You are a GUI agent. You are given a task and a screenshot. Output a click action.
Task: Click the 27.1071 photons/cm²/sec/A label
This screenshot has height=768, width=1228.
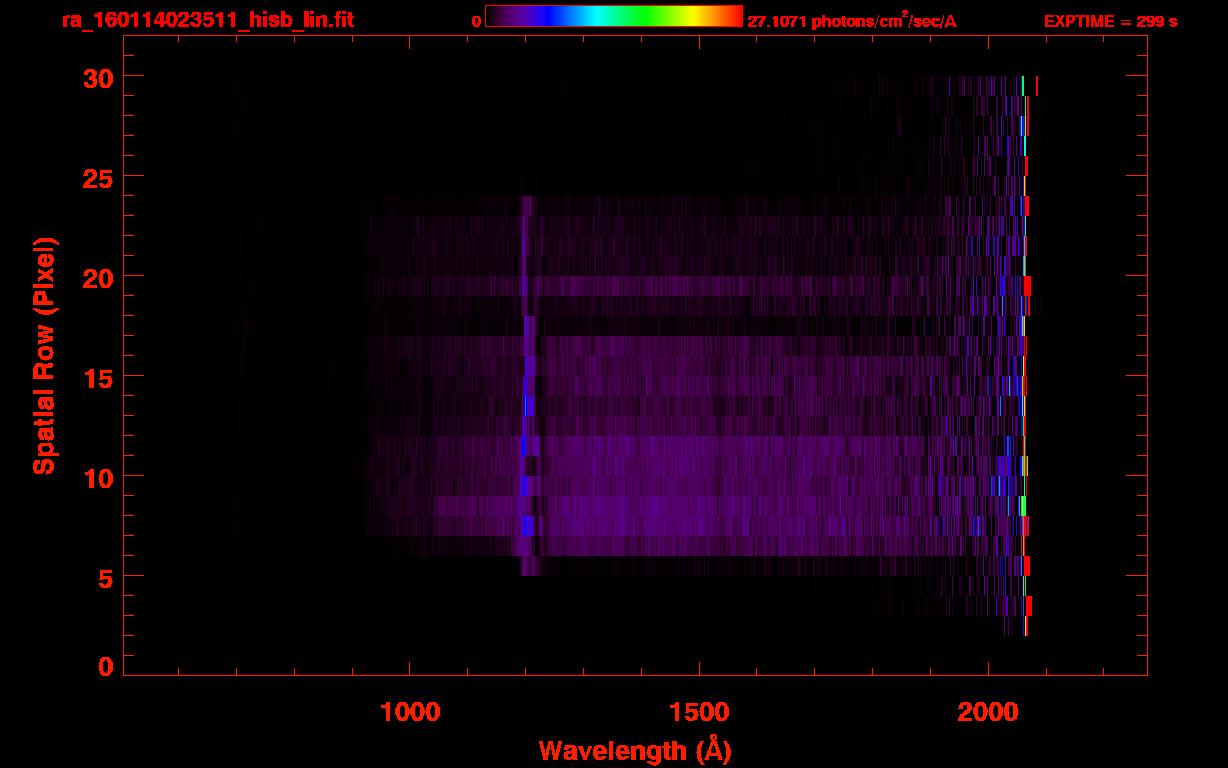852,21
